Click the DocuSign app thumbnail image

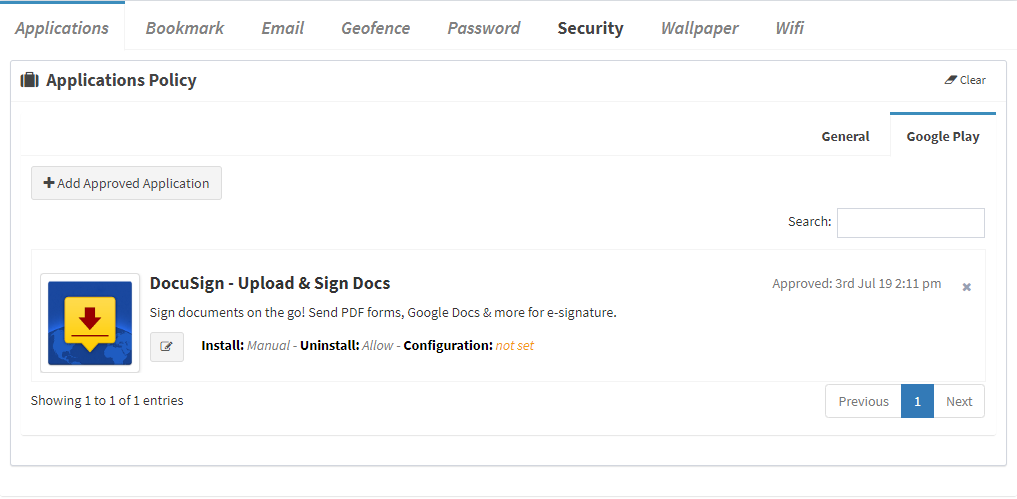pyautogui.click(x=90, y=323)
